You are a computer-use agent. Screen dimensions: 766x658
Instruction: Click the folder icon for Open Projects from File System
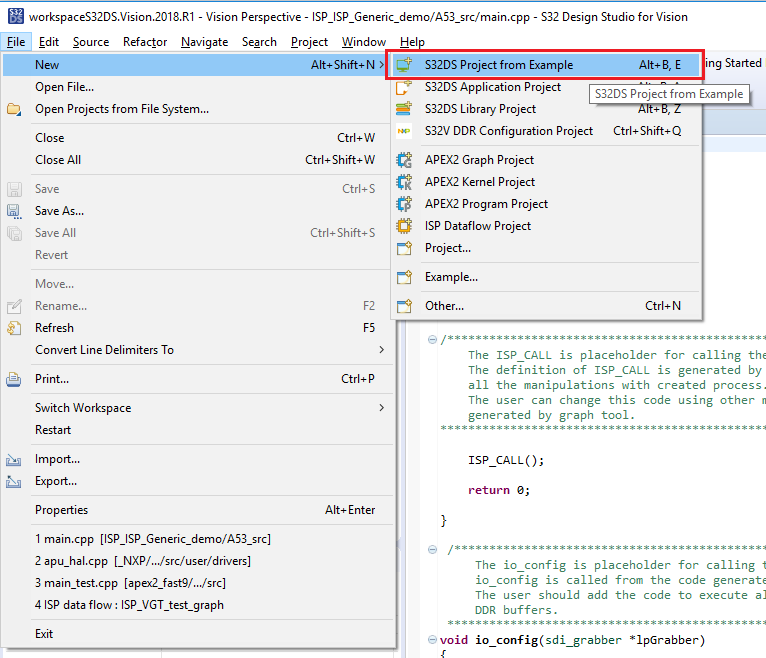point(14,109)
